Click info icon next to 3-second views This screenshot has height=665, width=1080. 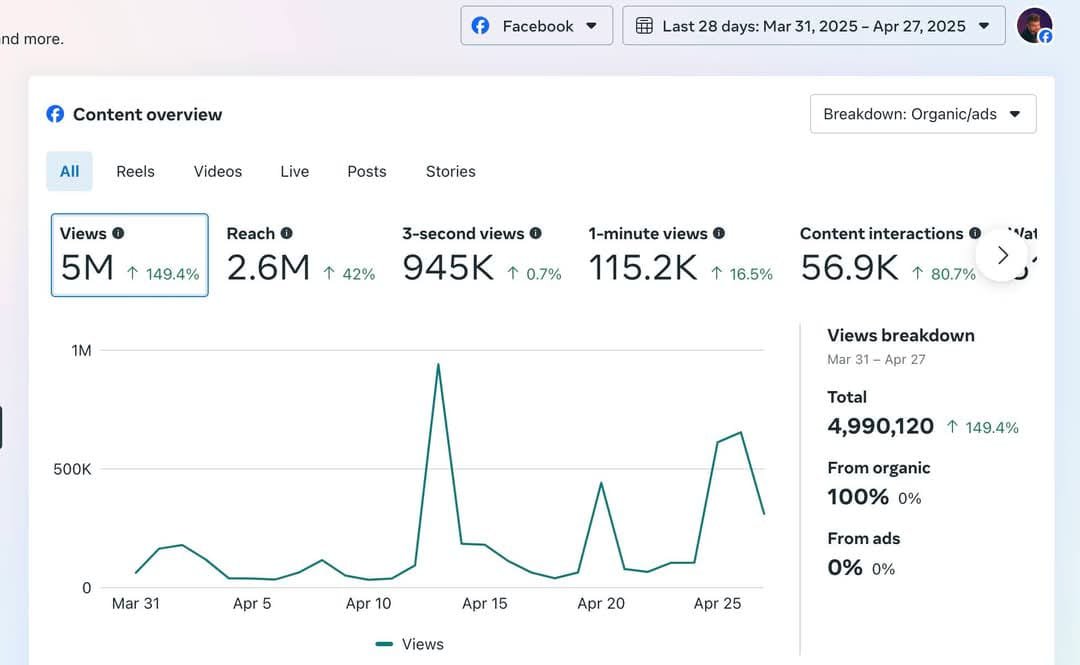pos(536,233)
